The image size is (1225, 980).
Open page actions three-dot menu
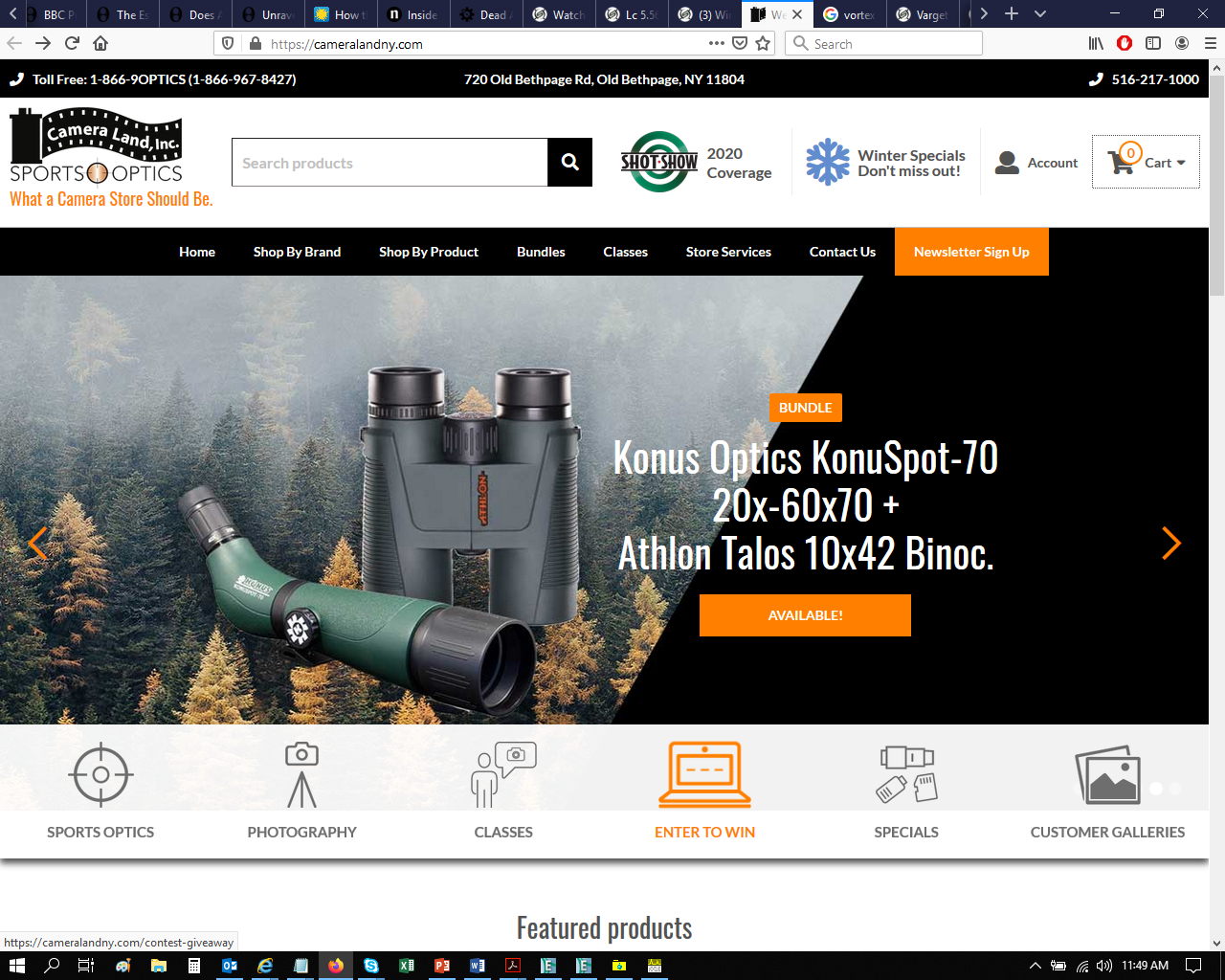pos(716,43)
